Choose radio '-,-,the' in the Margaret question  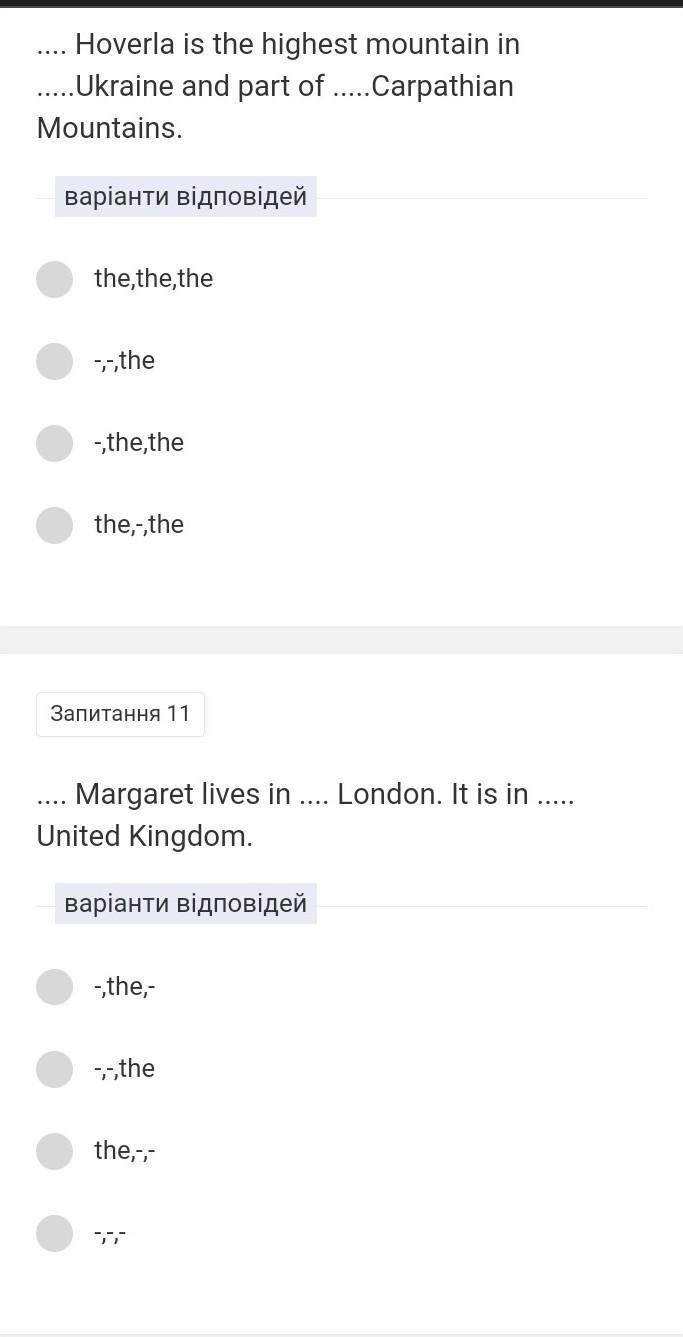point(54,1069)
